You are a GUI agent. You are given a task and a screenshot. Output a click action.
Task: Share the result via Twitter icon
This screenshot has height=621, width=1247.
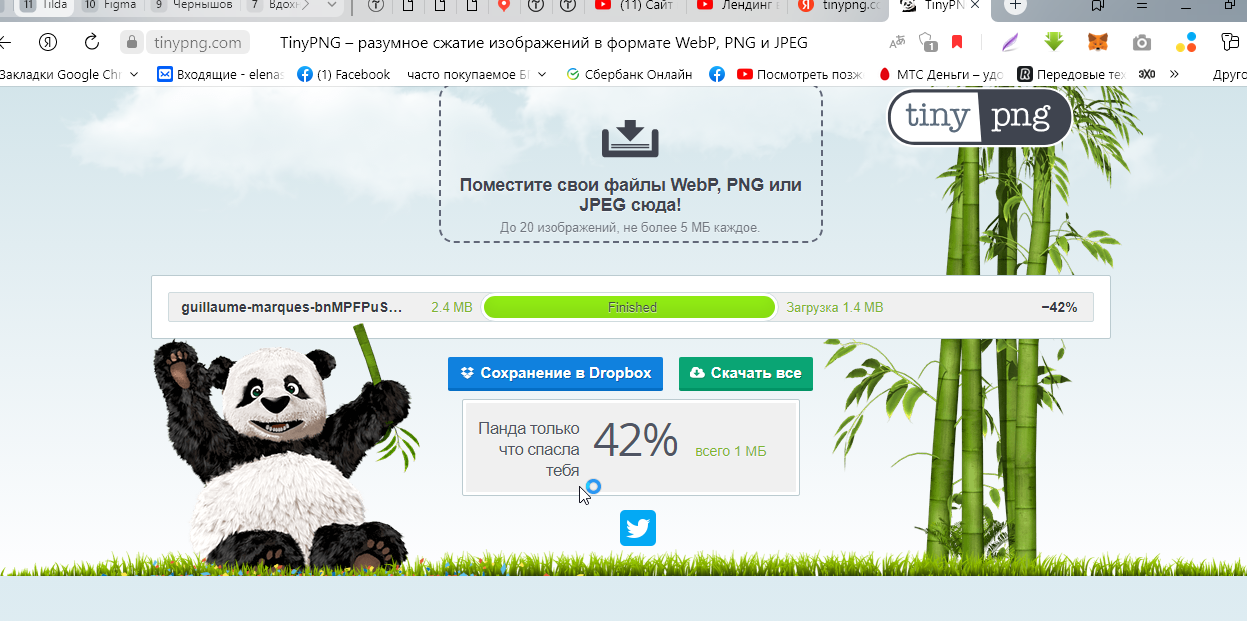point(637,527)
